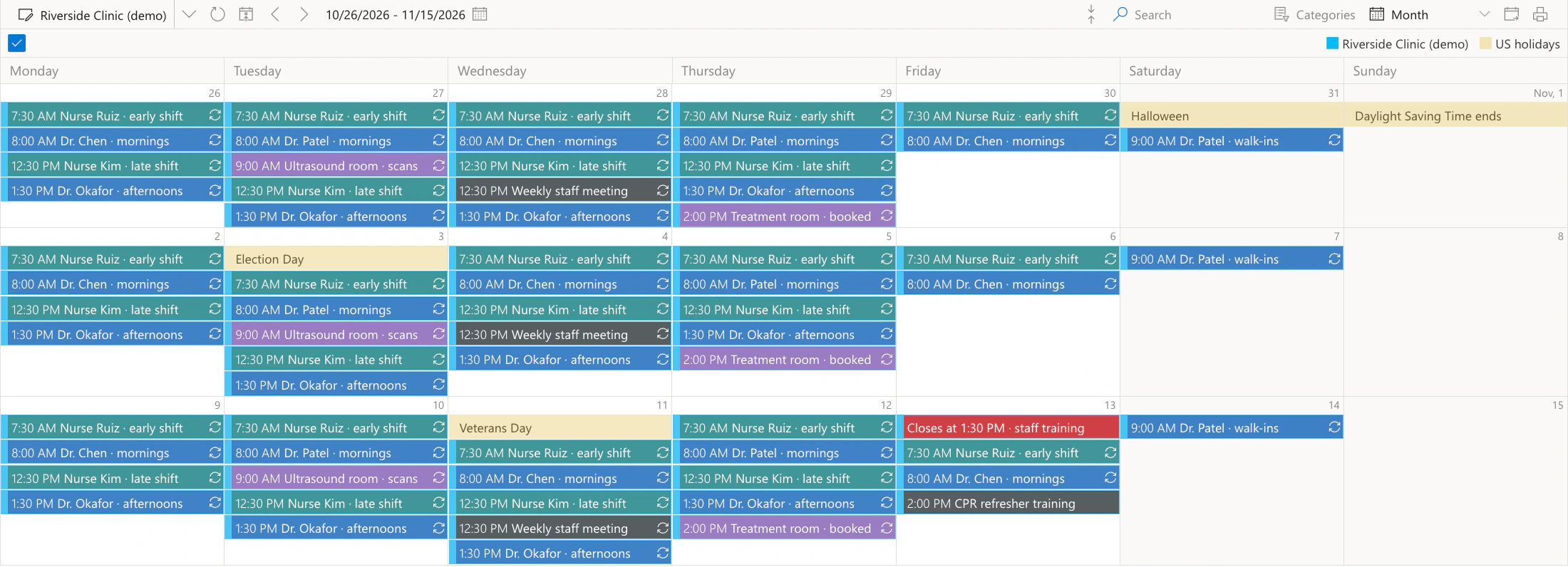
Task: Open the Daylight Saving Time ends event
Action: [1455, 115]
